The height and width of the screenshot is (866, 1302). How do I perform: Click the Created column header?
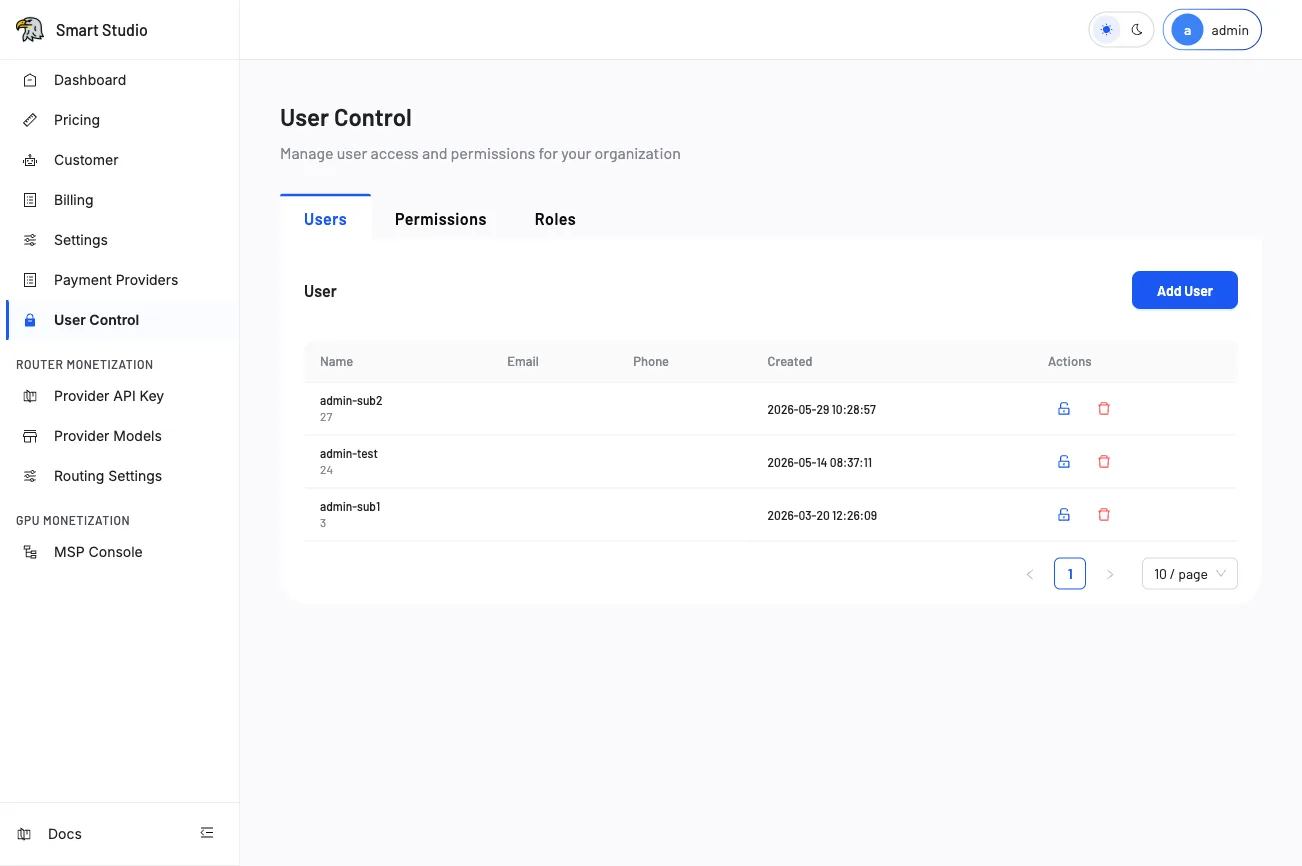pos(790,362)
